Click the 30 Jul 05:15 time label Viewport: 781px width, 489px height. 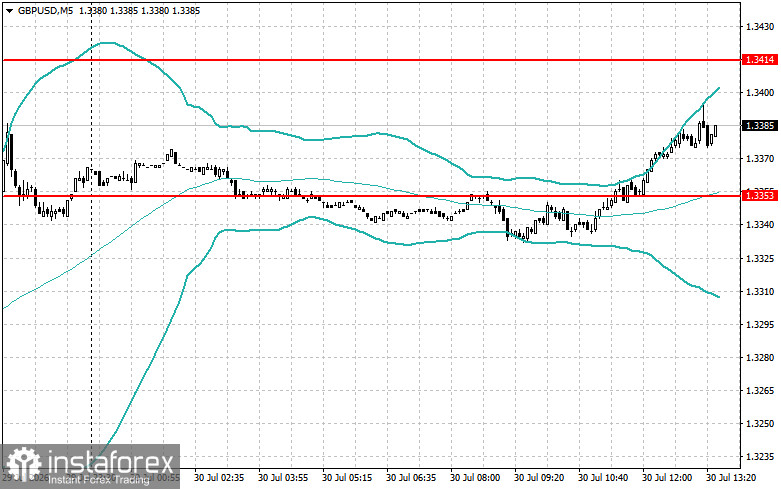pyautogui.click(x=347, y=478)
